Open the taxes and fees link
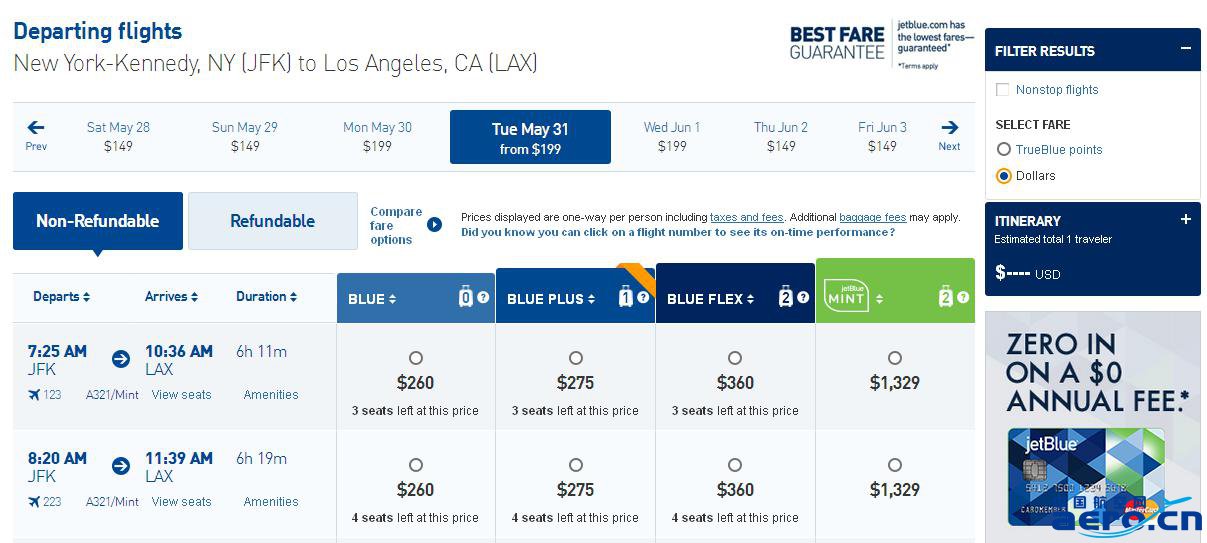This screenshot has height=543, width=1207. (747, 217)
